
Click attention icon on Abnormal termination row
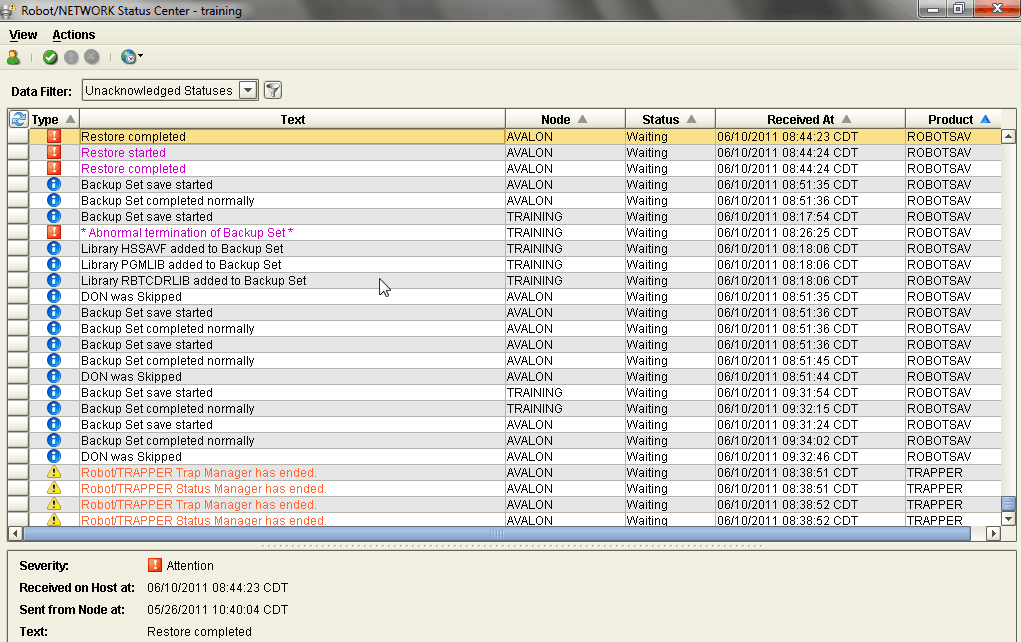[x=54, y=232]
